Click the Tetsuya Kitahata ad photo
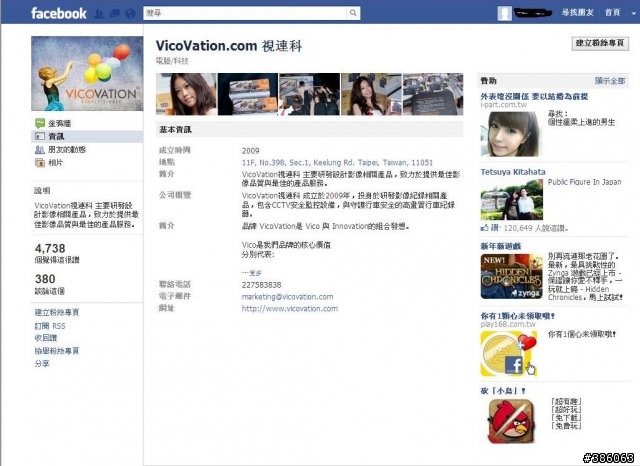This screenshot has height=466, width=640. pos(512,200)
